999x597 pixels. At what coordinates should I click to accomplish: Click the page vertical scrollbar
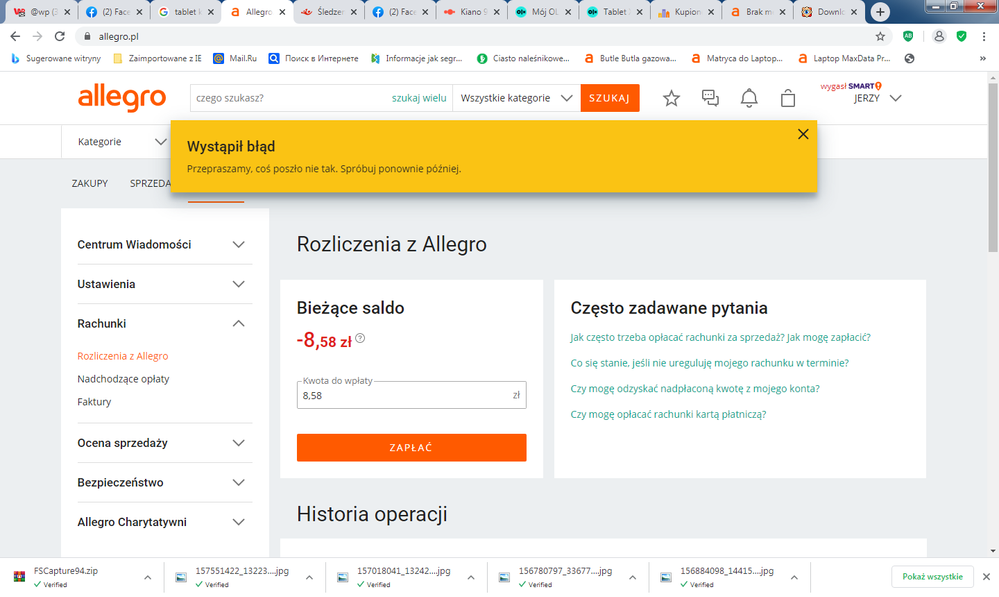pyautogui.click(x=993, y=168)
